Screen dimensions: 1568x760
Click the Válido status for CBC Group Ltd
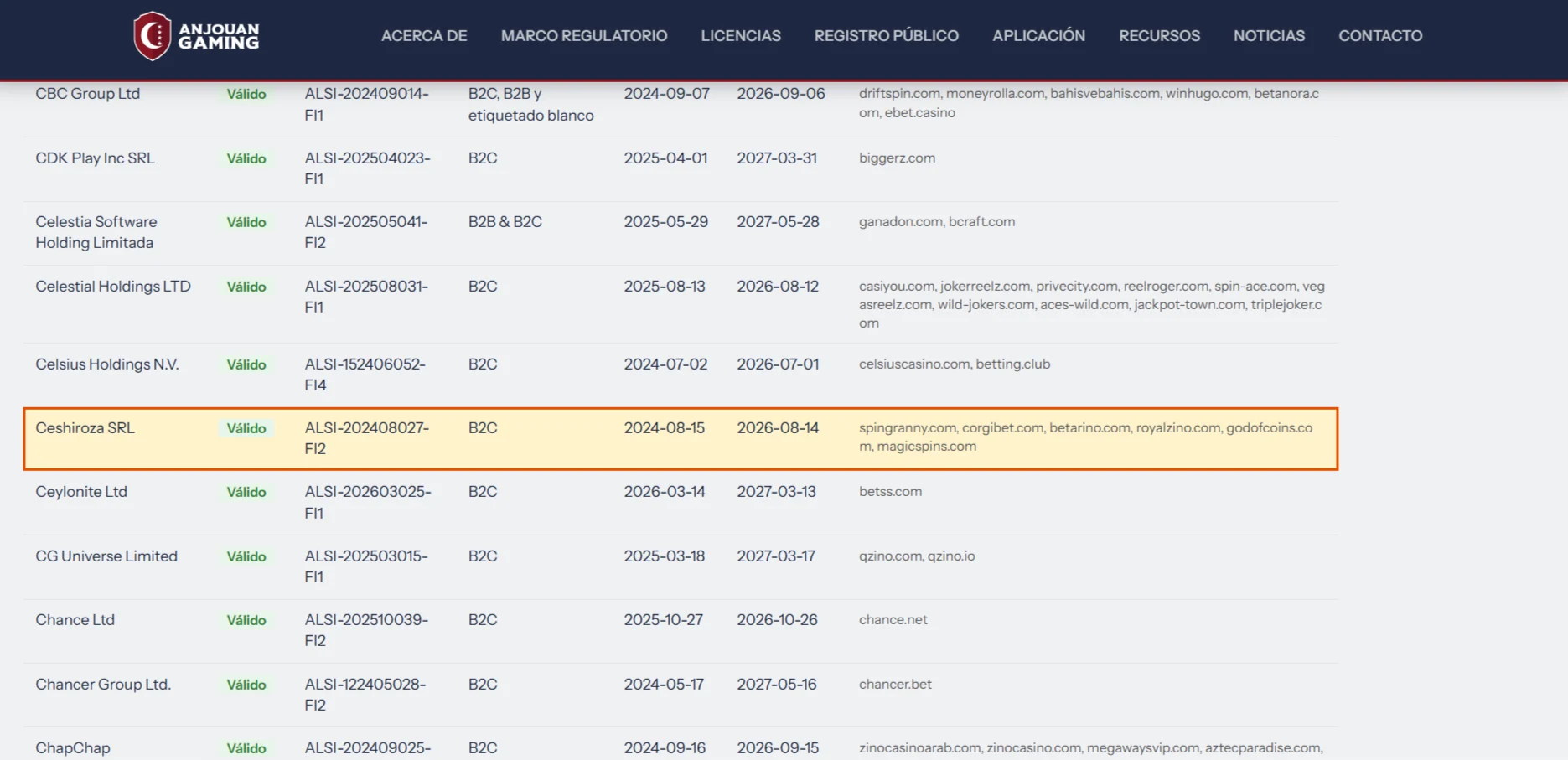[246, 95]
